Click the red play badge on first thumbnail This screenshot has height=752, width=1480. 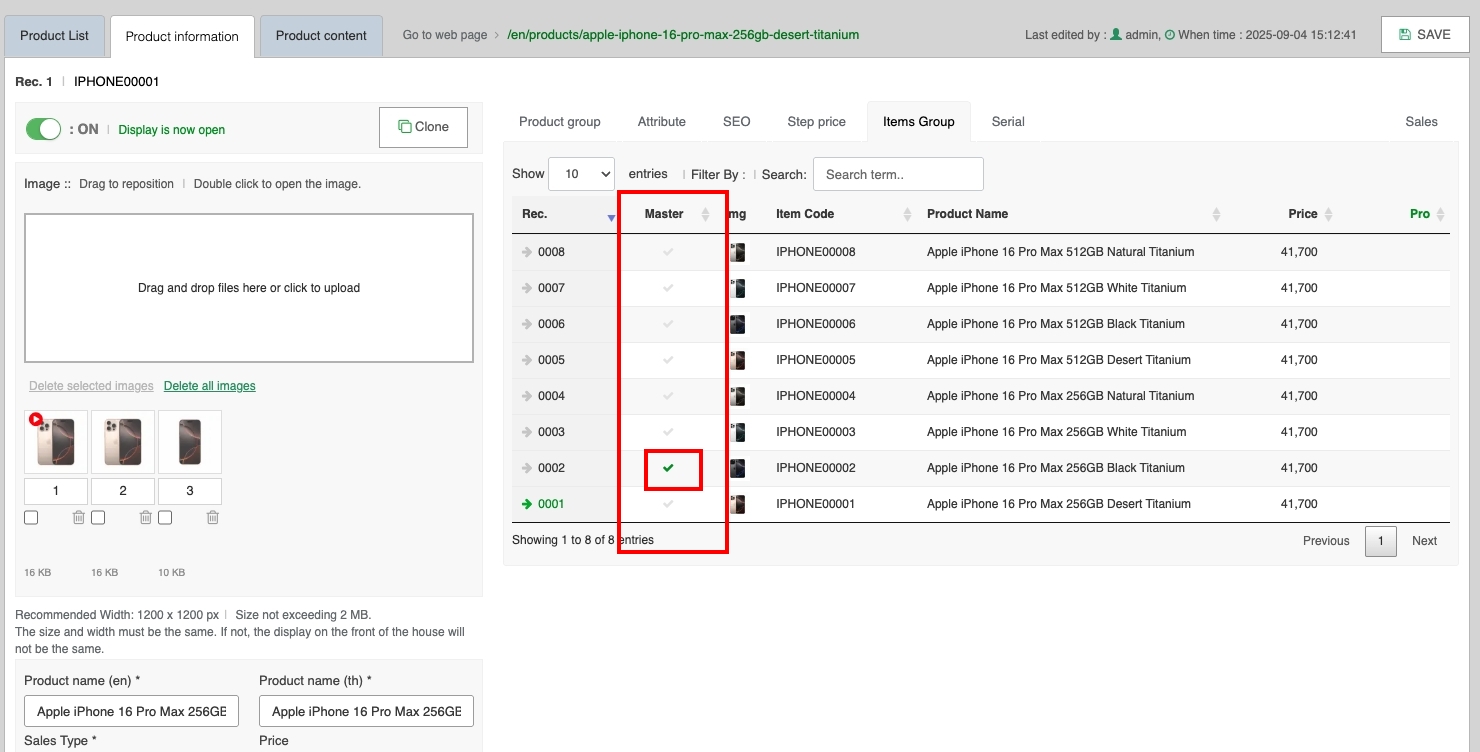tap(36, 421)
